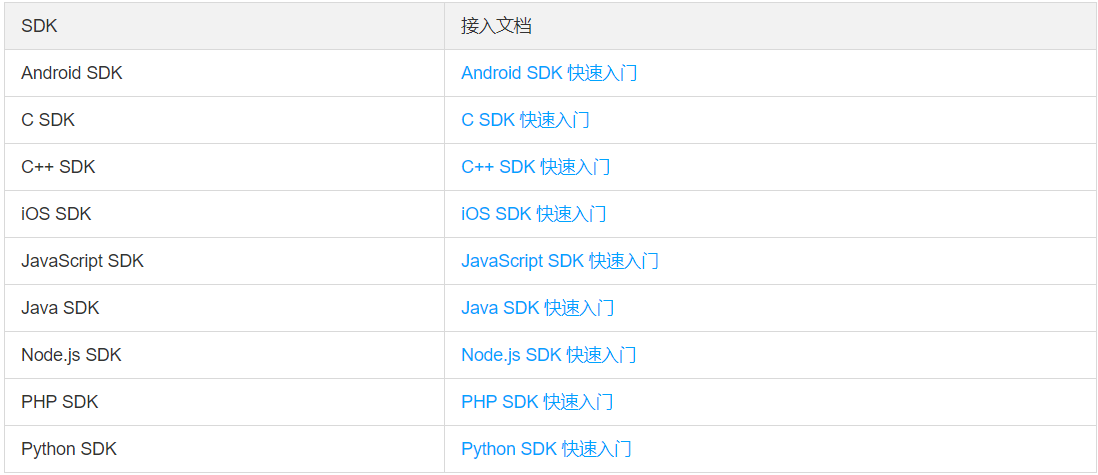The image size is (1098, 475).
Task: Select the JavaScript SDK name cell
Action: (x=82, y=261)
